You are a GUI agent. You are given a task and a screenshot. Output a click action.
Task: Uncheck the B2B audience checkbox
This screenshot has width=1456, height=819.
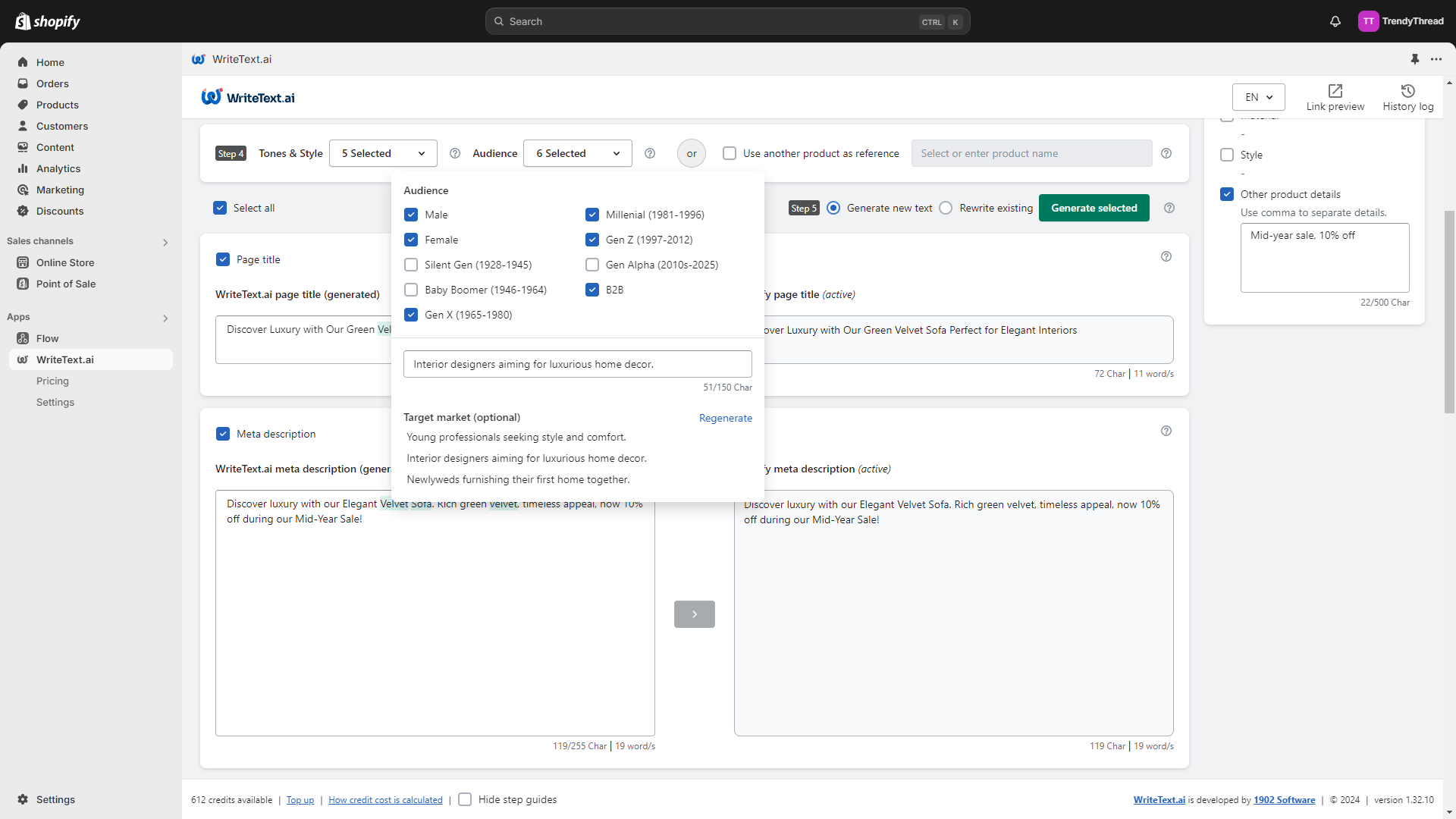[x=592, y=290]
